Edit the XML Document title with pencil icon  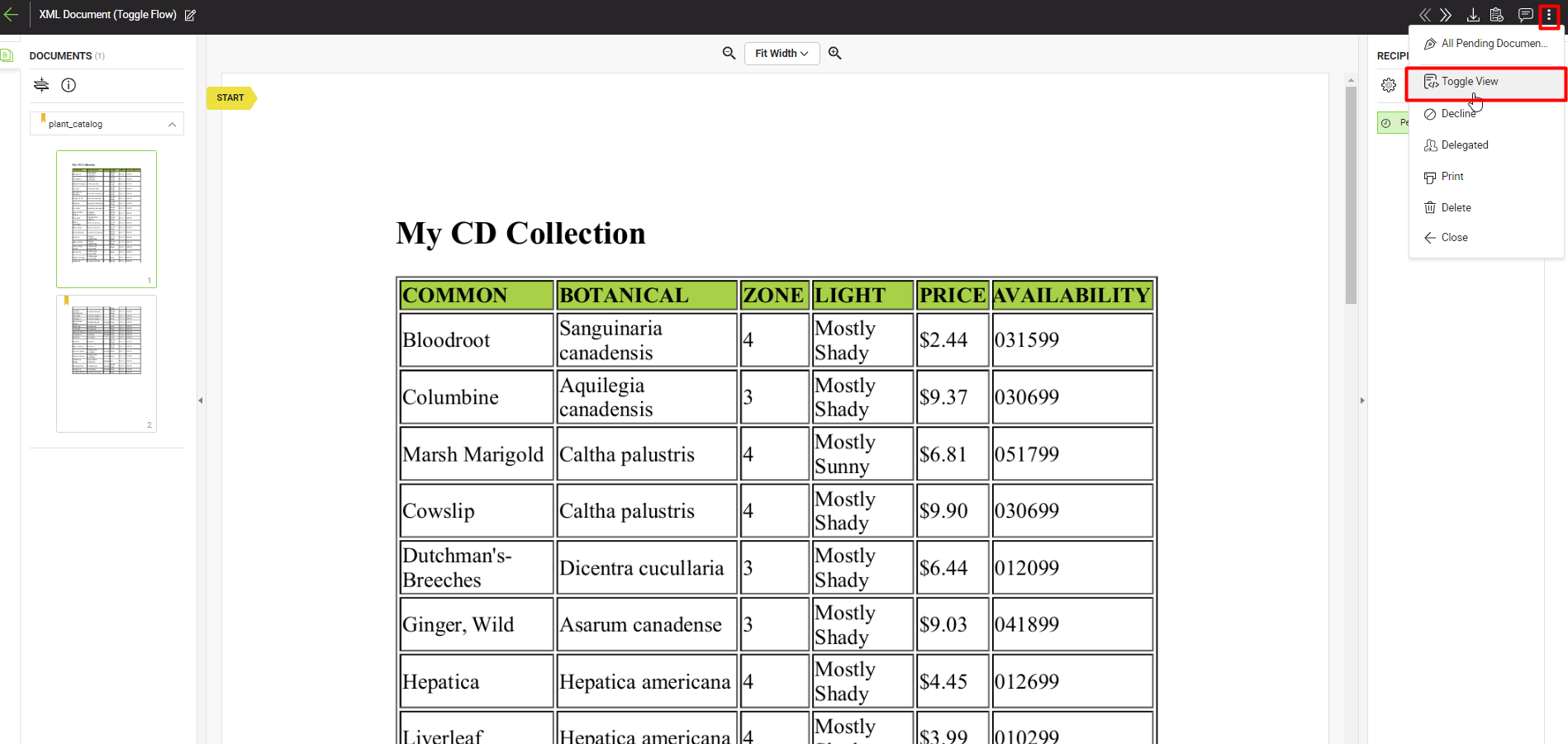(190, 15)
